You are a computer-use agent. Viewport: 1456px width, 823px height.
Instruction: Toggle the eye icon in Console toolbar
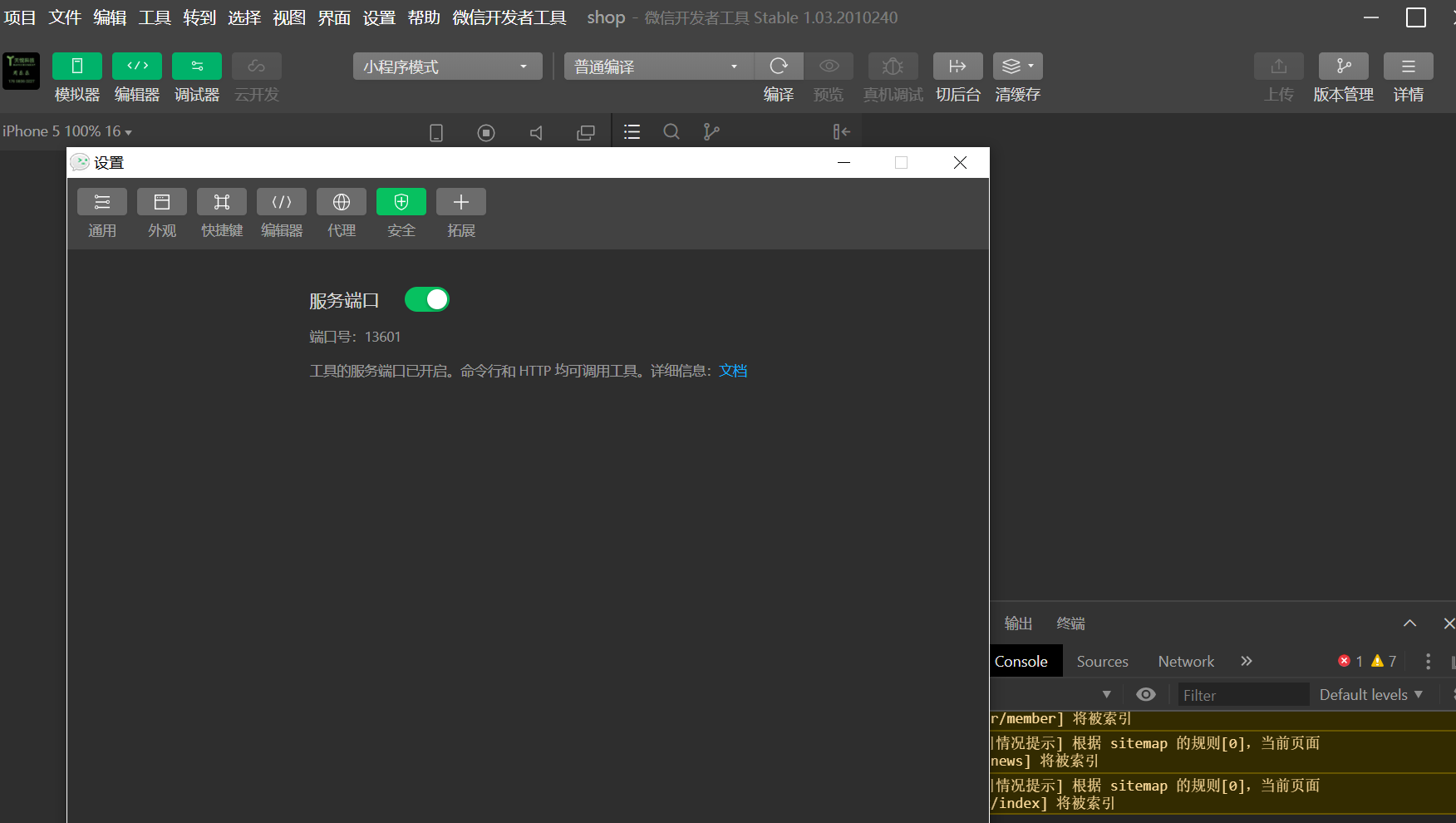1145,694
